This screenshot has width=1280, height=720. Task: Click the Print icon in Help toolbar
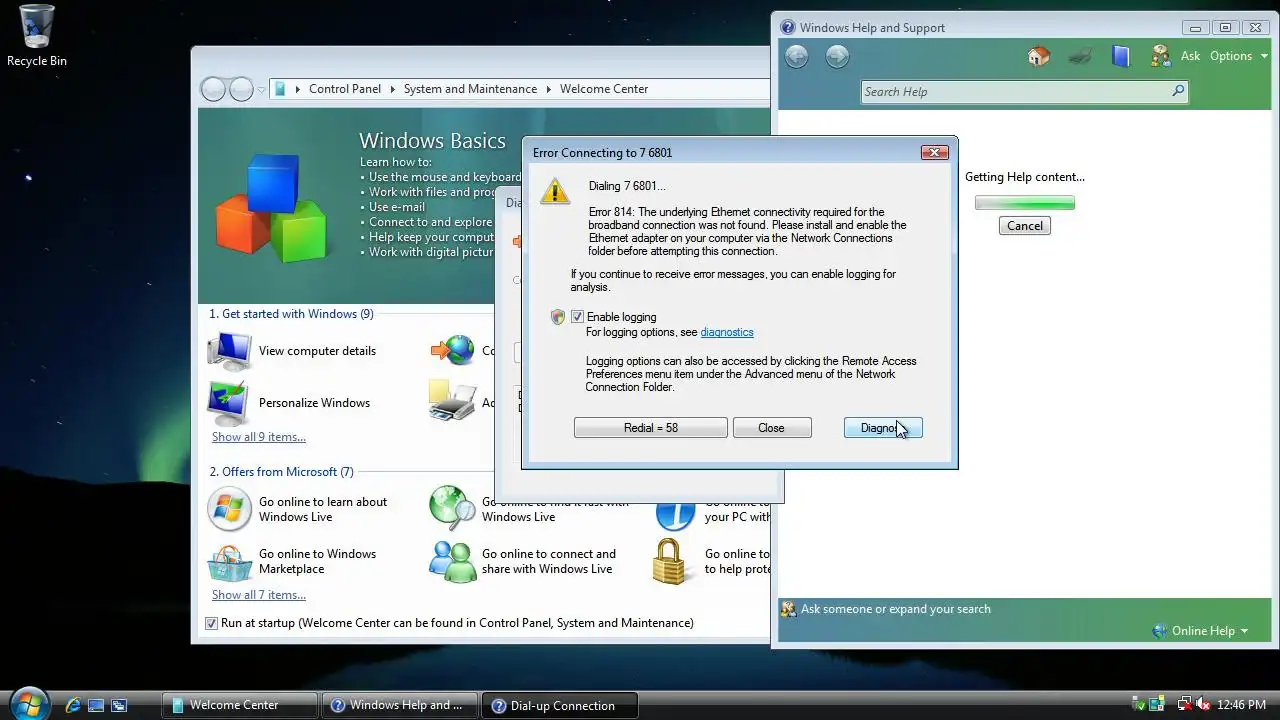coord(1080,56)
